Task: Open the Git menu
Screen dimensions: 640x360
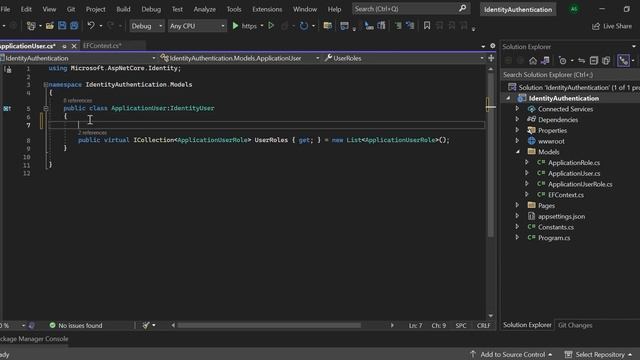Action: click(x=71, y=9)
